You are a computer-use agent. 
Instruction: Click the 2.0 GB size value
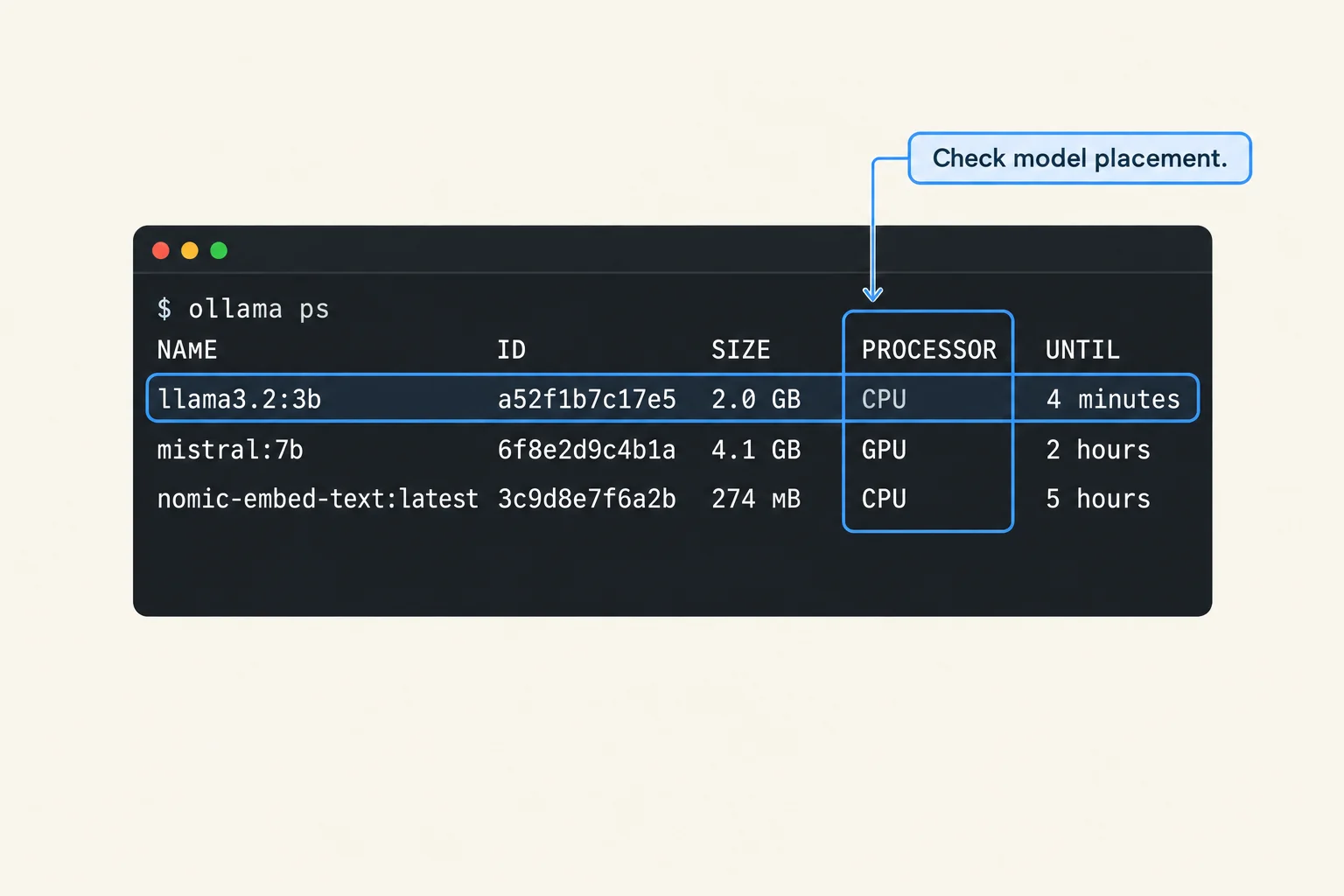point(756,399)
